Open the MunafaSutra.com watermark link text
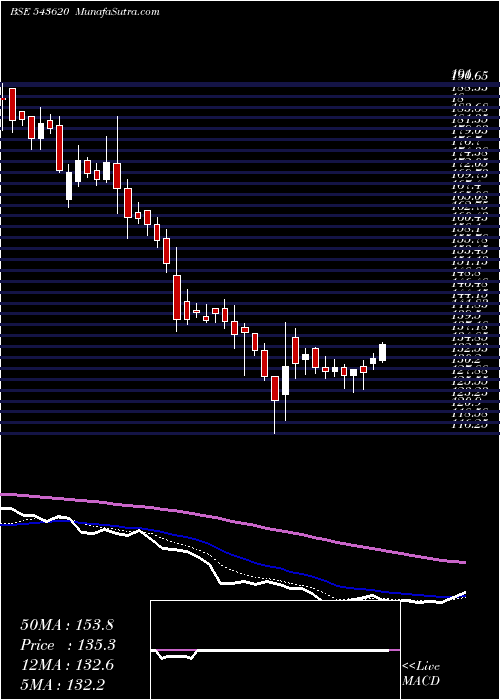The width and height of the screenshot is (500, 700). 118,12
